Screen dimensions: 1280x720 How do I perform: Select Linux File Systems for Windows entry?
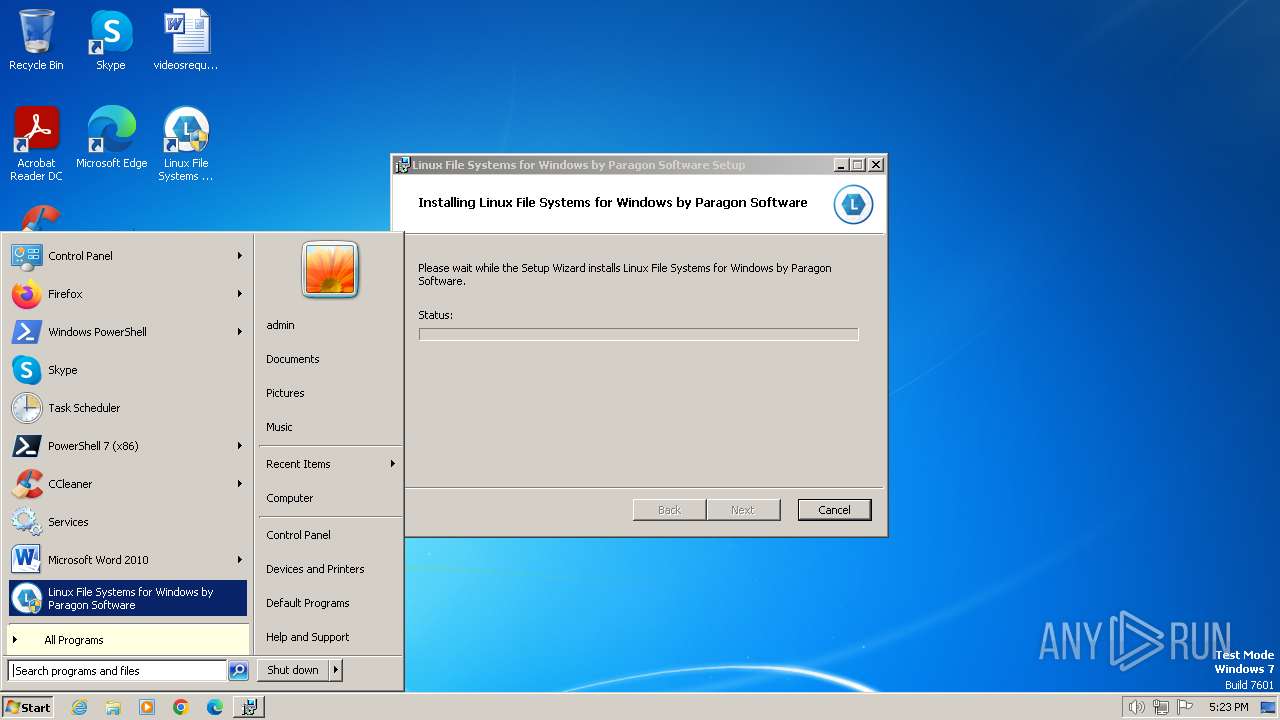click(127, 598)
